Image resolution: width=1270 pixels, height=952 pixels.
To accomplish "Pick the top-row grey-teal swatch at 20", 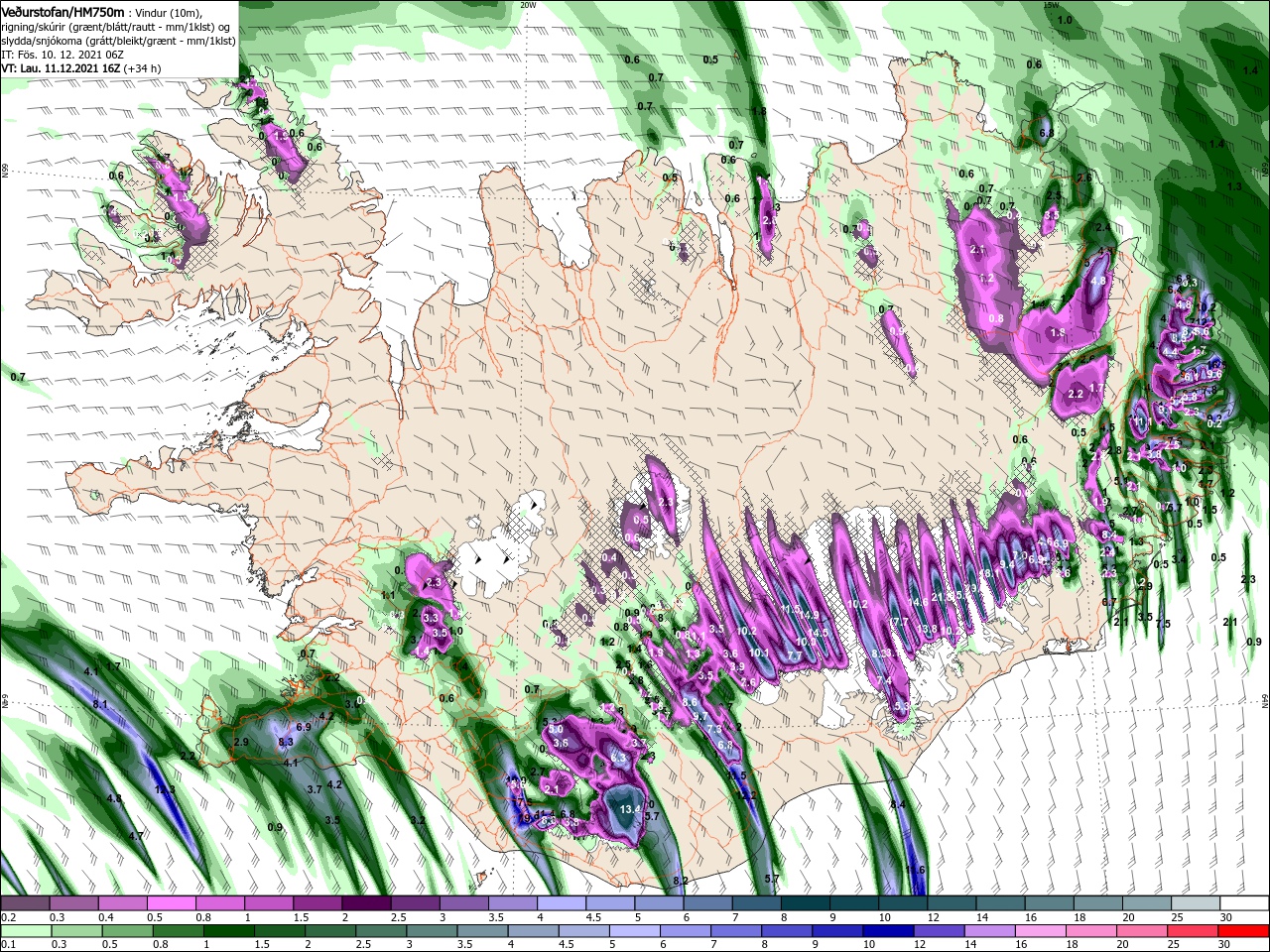I will pyautogui.click(x=1146, y=903).
